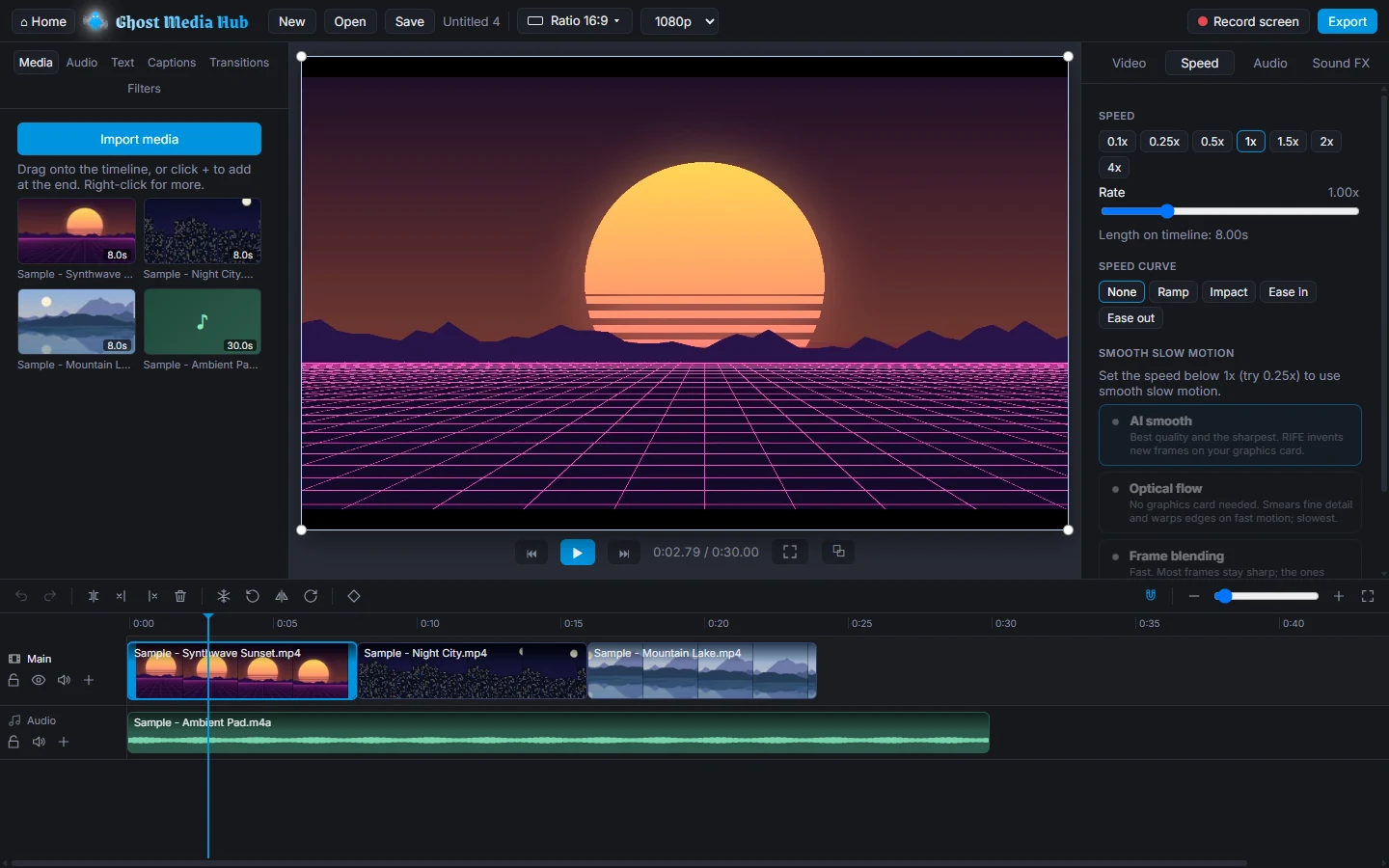Toggle timeline snapping magnet

(1151, 596)
